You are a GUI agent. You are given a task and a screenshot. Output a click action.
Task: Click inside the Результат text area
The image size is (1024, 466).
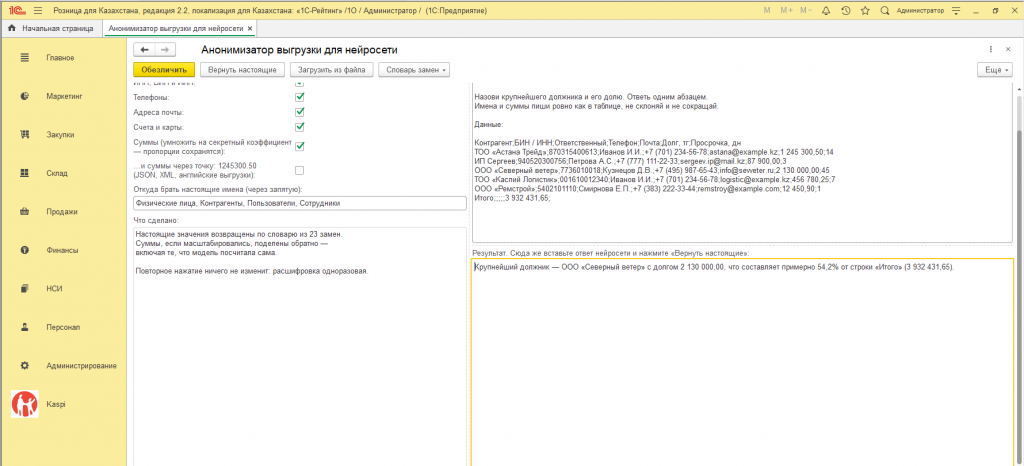[741, 362]
